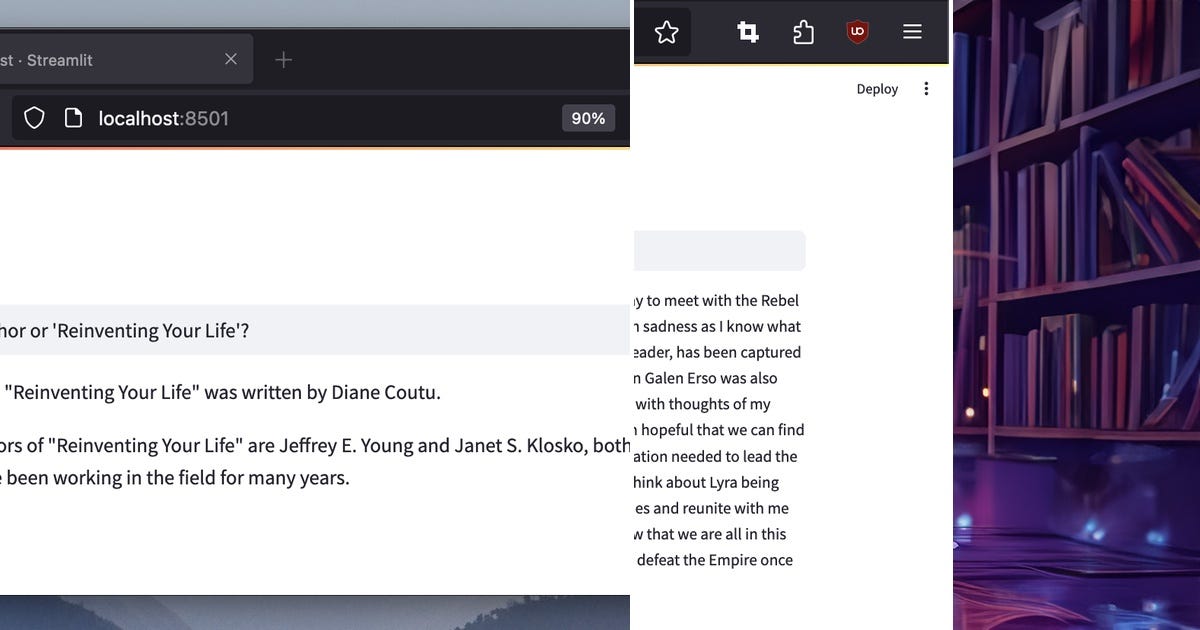Bookmark this page with the star icon
The width and height of the screenshot is (1200, 630).
pyautogui.click(x=666, y=31)
